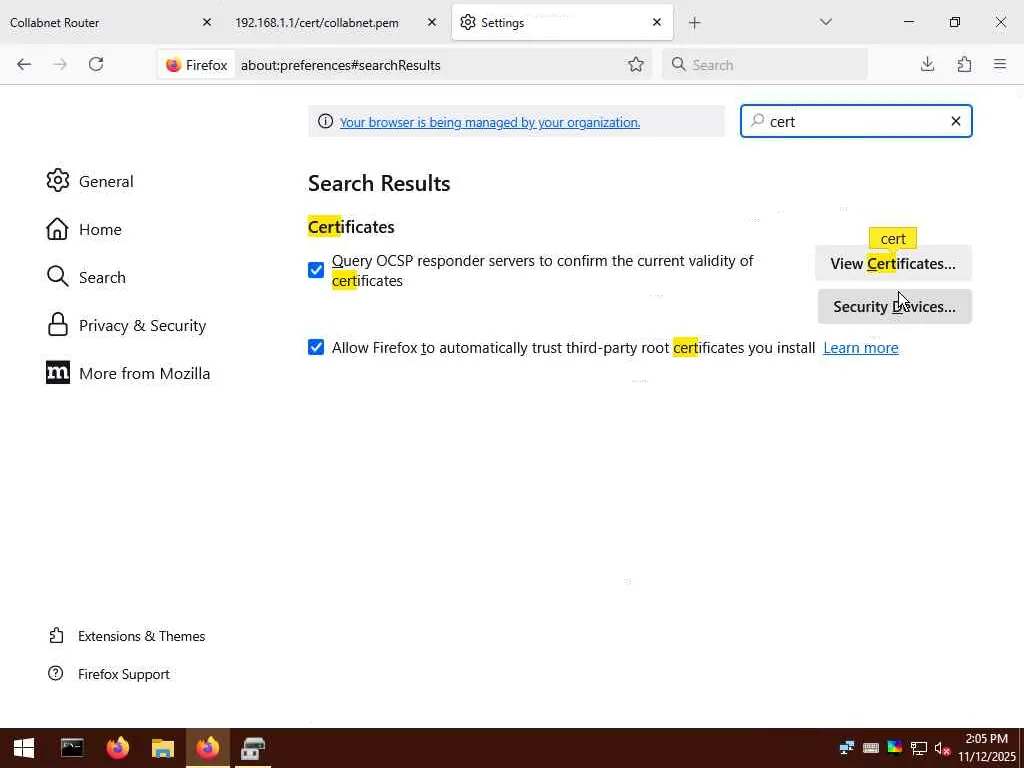The height and width of the screenshot is (768, 1024).
Task: Click the router device taskbar icon
Action: pos(253,748)
